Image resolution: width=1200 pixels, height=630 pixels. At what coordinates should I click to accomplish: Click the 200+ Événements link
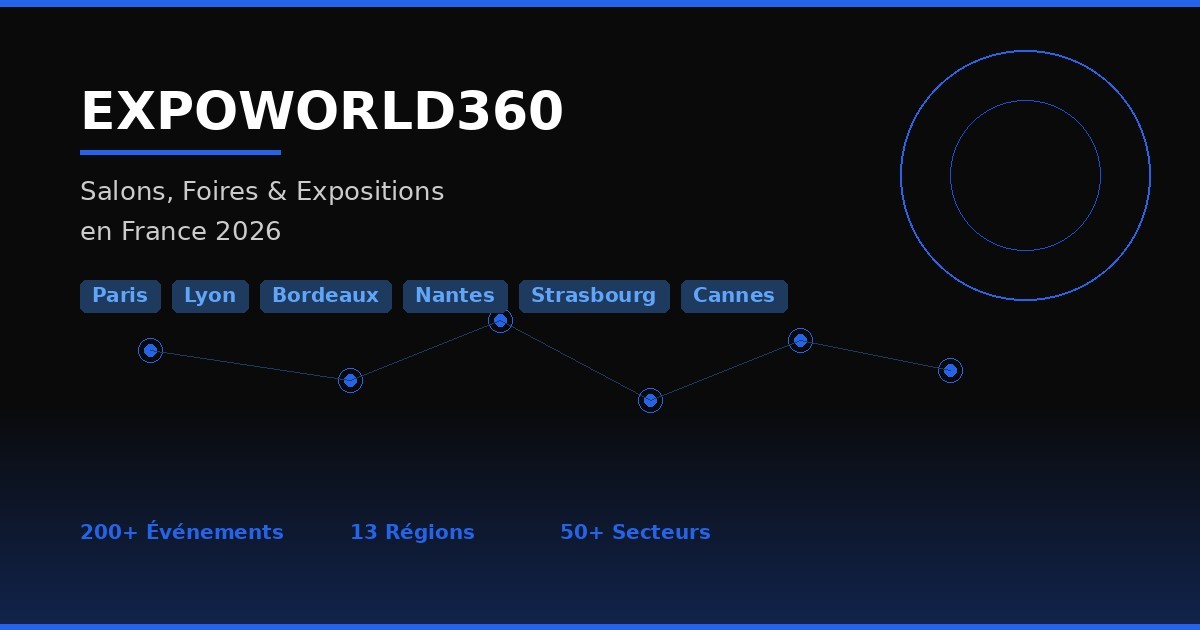tap(182, 532)
